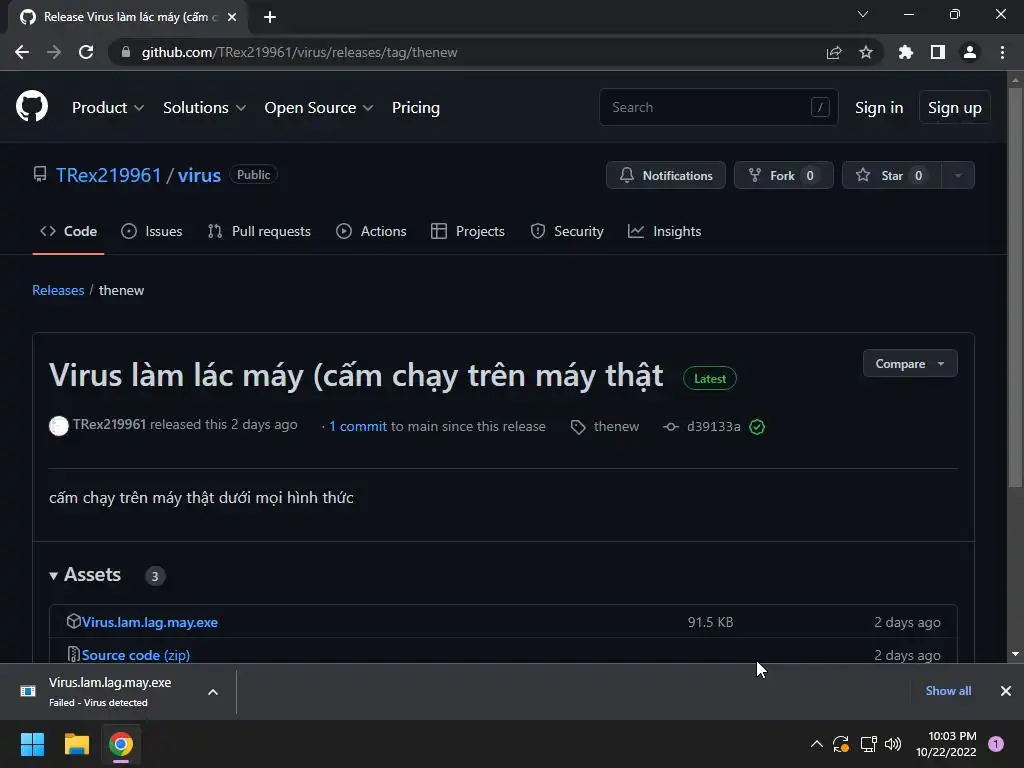Close the downloads bar
The width and height of the screenshot is (1024, 768).
(1006, 691)
